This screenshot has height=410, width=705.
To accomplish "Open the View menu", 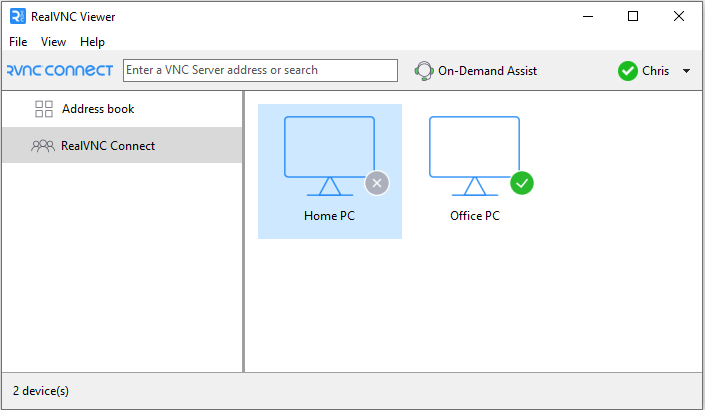I will click(53, 42).
